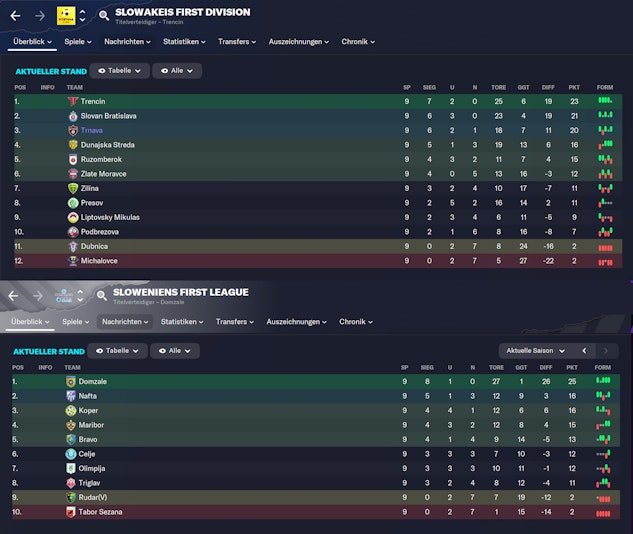Click the search magnifier beside Sloweniens First League
The height and width of the screenshot is (534, 633).
[x=104, y=295]
